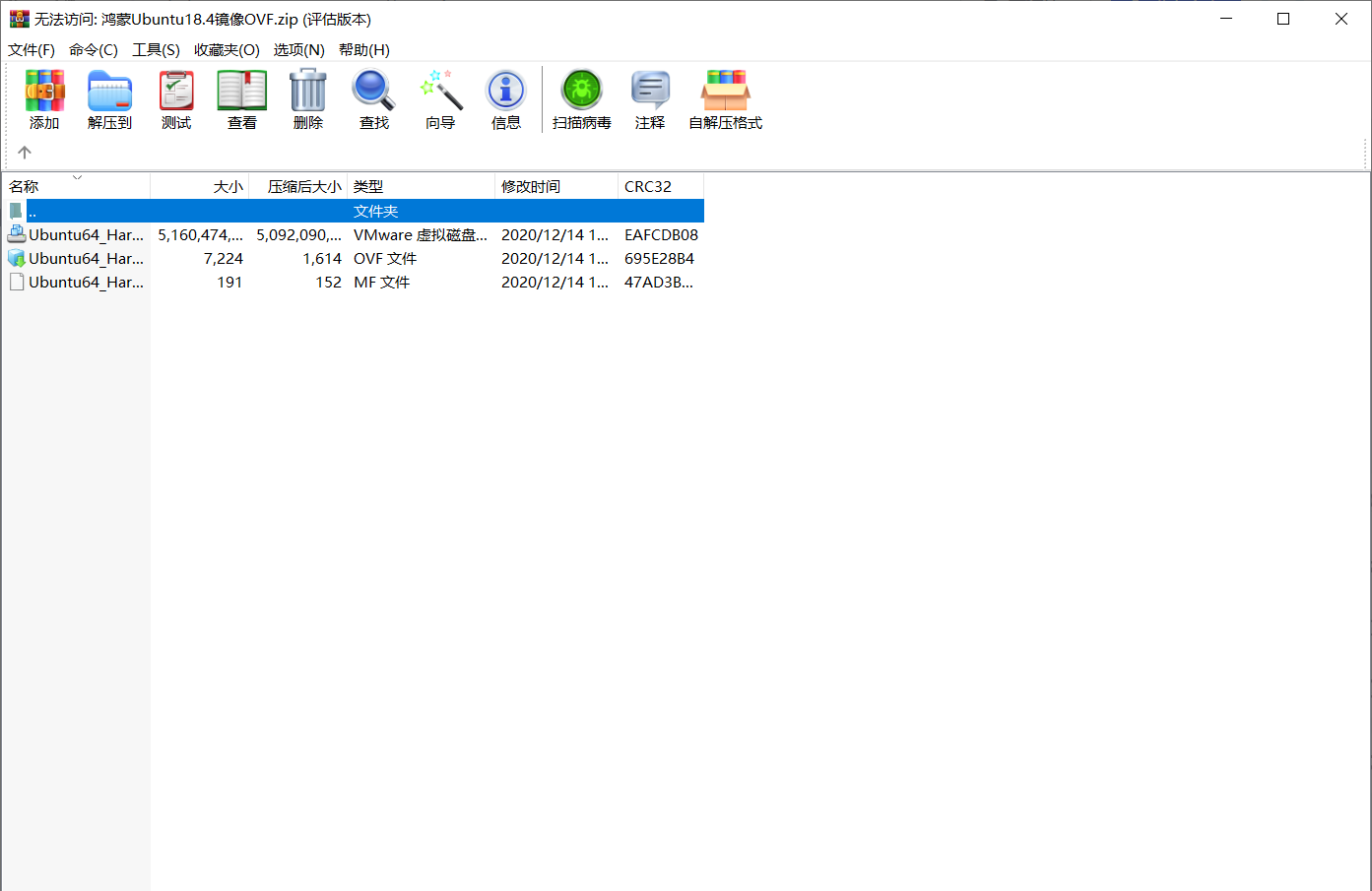Screen dimensions: 1372x891
Task: Open the 向导 (Wizard) wand icon
Action: coord(440,91)
